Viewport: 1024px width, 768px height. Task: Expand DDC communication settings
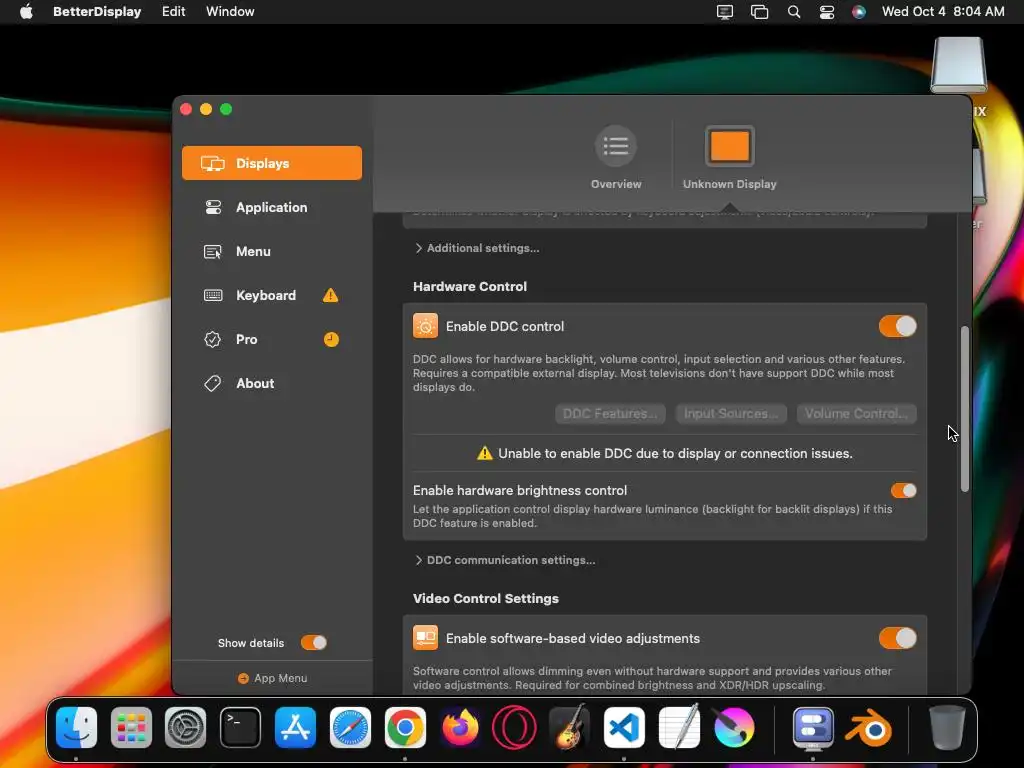(x=505, y=560)
